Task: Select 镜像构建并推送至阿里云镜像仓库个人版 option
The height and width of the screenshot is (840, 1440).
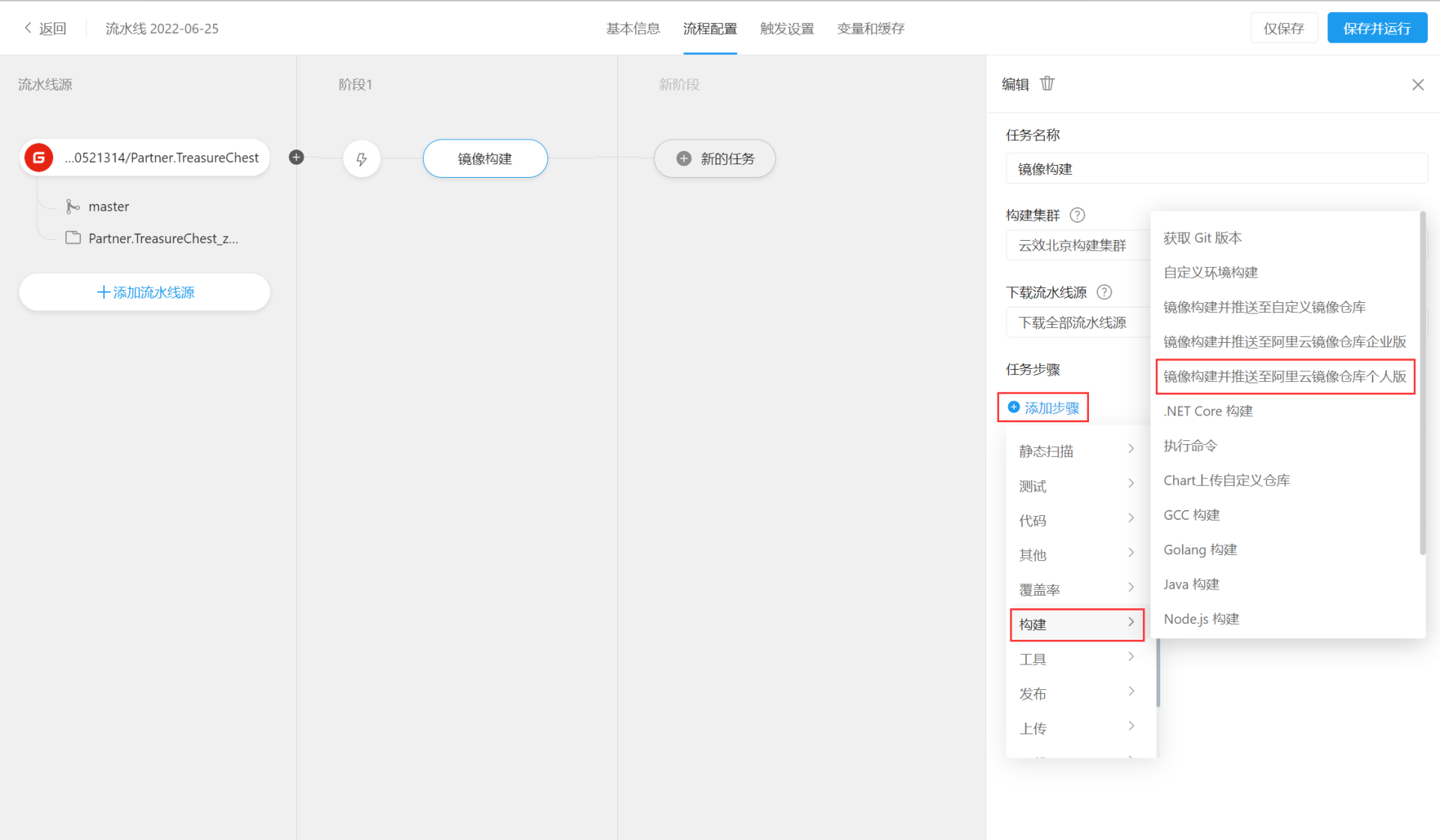Action: click(x=1284, y=376)
